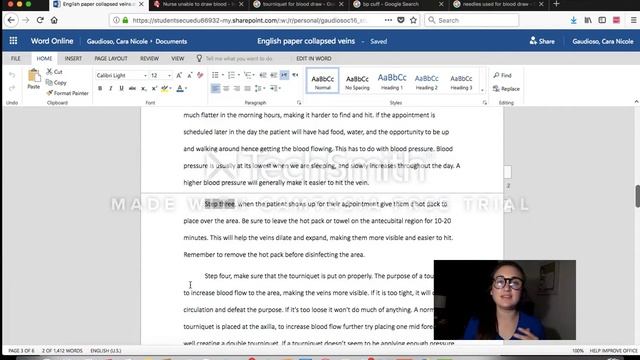Toggle bold formatting
640x360 pixels.
(100, 88)
